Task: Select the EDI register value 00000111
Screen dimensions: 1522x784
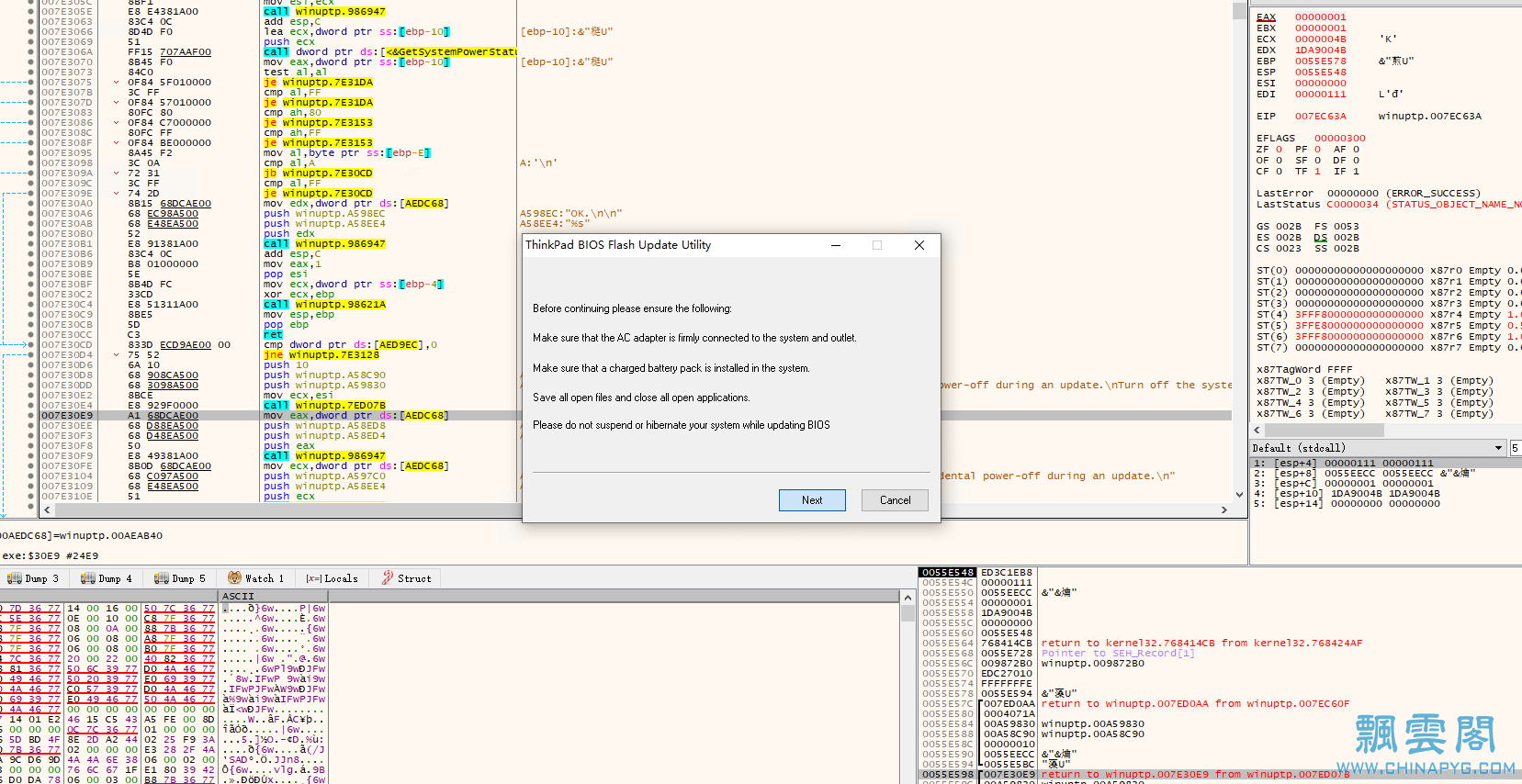Action: pyautogui.click(x=1320, y=95)
